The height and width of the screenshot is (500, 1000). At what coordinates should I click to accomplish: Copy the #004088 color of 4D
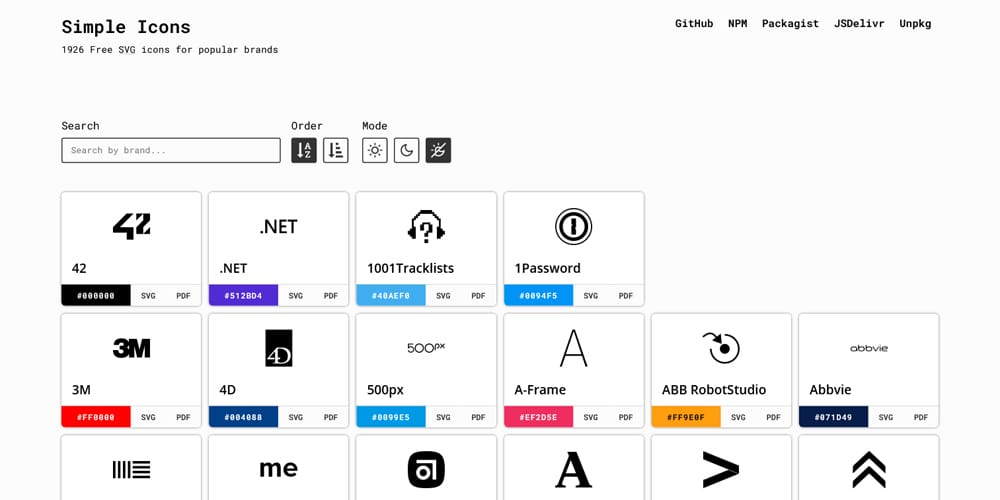243,417
